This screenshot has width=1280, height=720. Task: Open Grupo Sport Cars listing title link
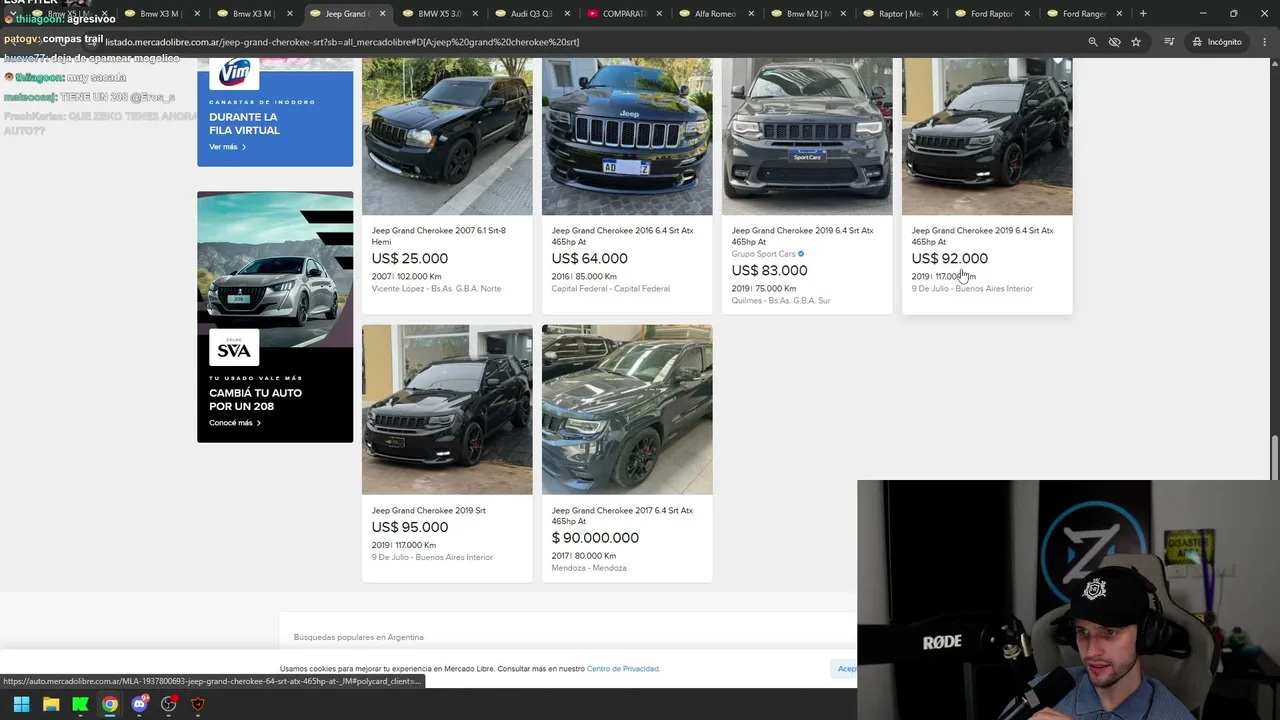[x=802, y=236]
